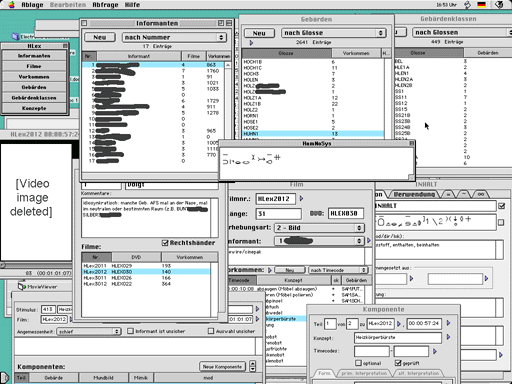Image resolution: width=512 pixels, height=384 pixels.
Task: Toggle the Rechtshänder checkbox
Action: [165, 243]
